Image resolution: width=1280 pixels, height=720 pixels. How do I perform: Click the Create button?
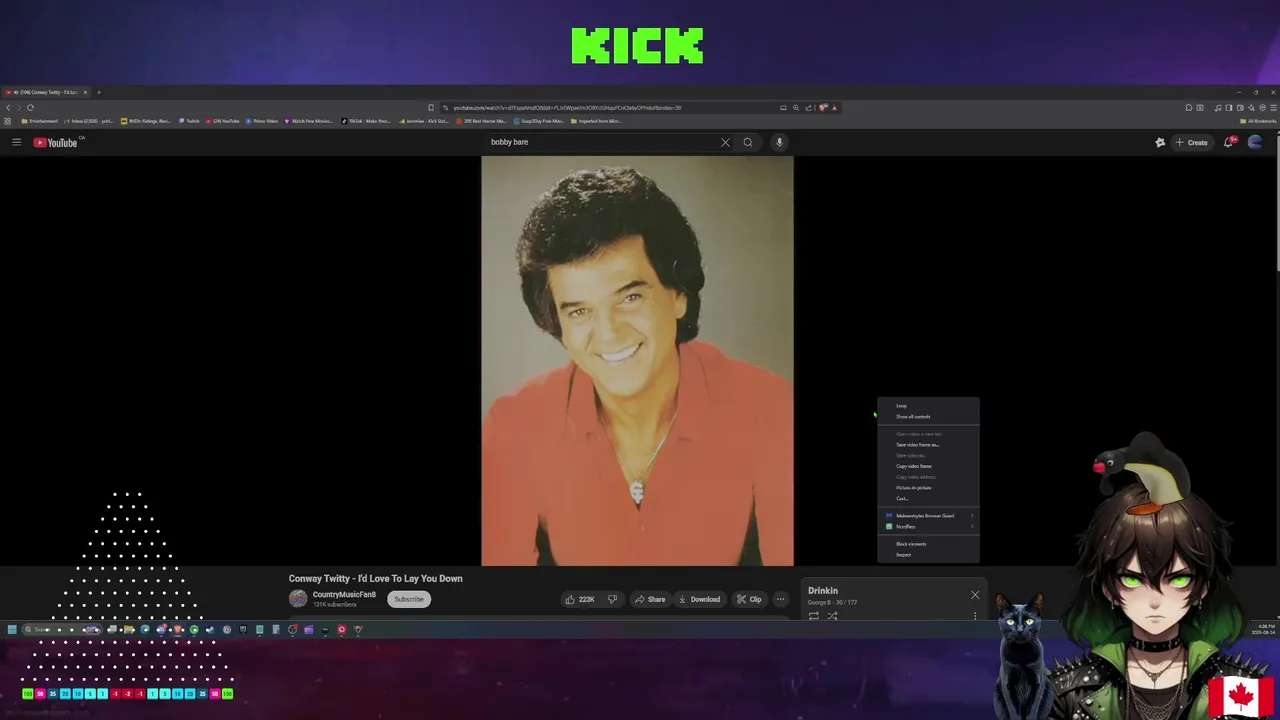pos(1191,142)
